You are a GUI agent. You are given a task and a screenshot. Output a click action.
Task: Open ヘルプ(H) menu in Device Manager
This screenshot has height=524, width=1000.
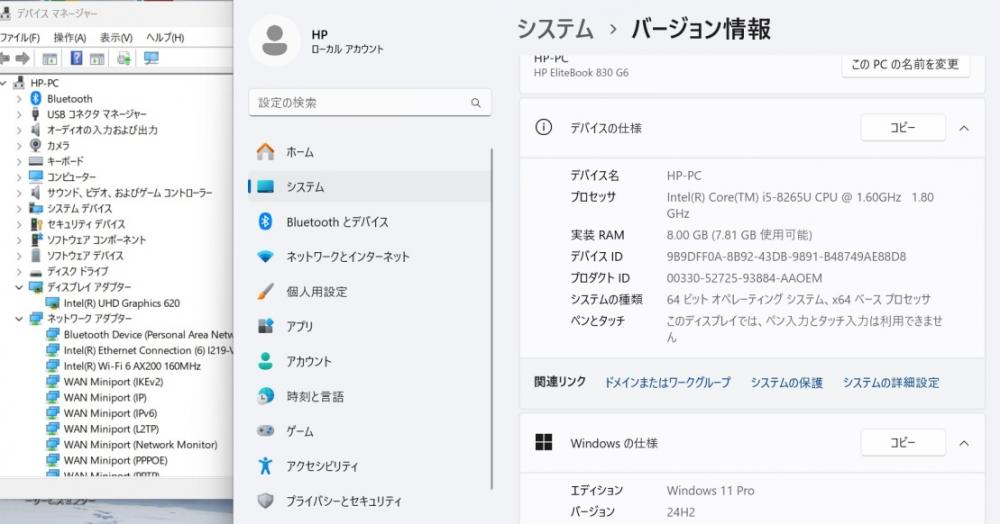165,38
